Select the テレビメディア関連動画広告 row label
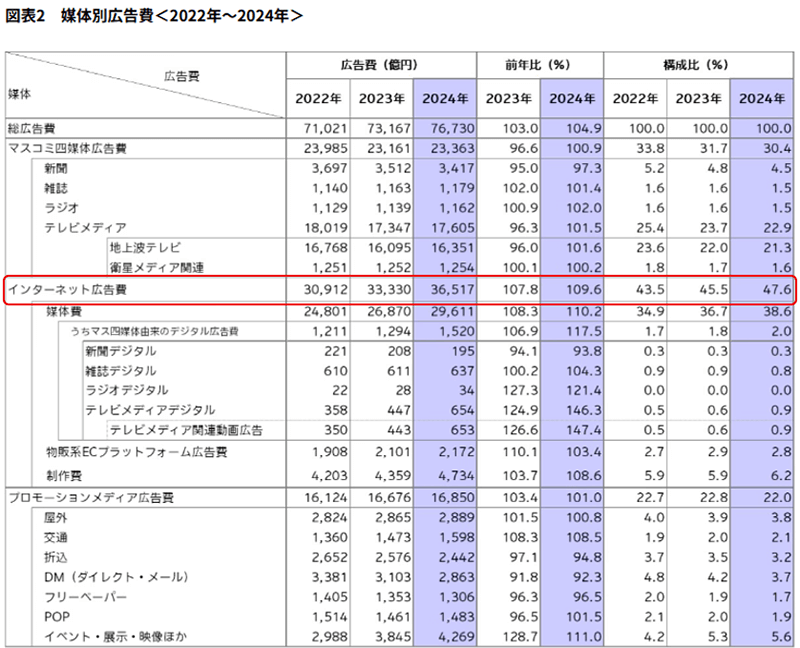The width and height of the screenshot is (800, 648). coord(186,430)
